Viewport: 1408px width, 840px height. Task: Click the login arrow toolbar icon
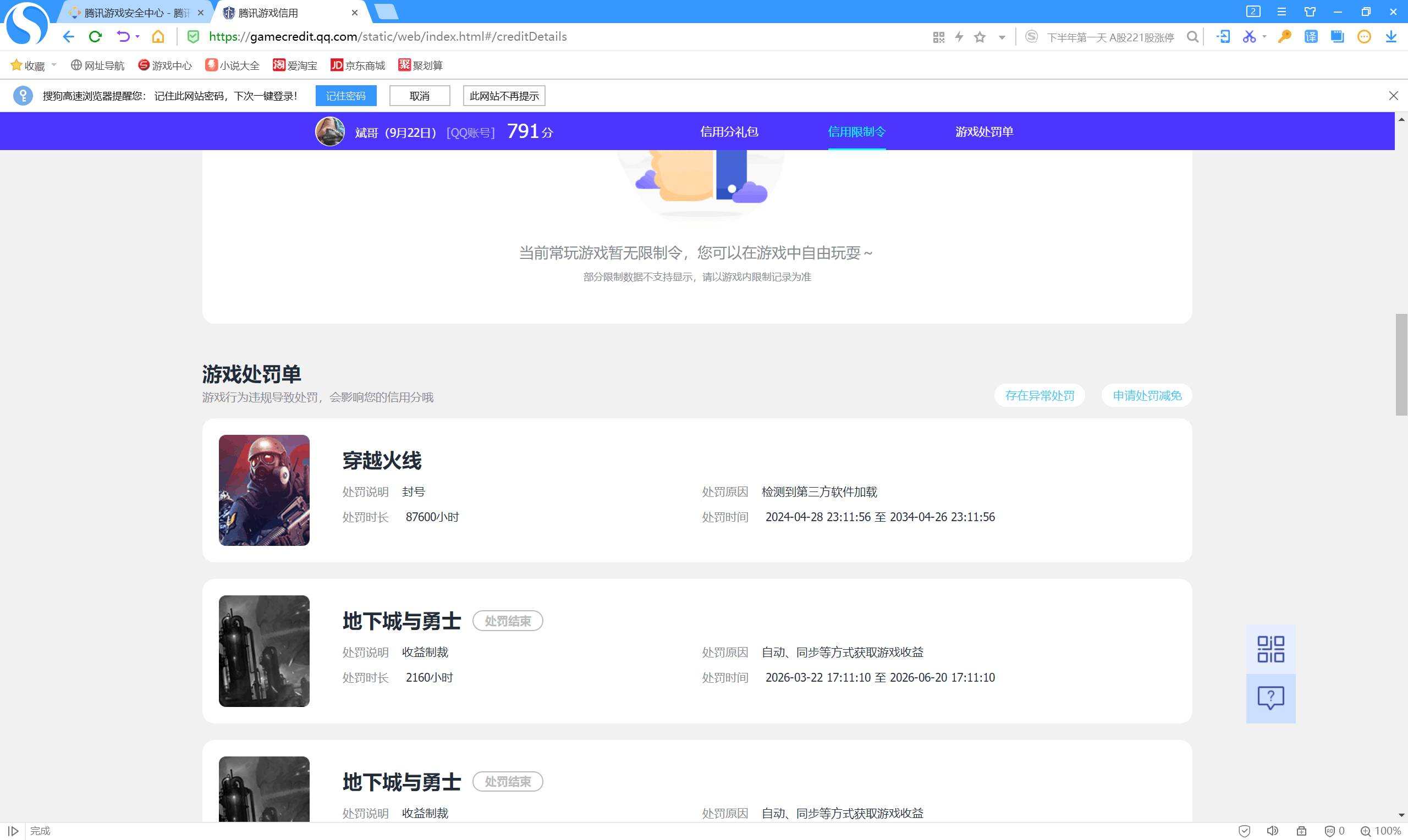[1223, 37]
